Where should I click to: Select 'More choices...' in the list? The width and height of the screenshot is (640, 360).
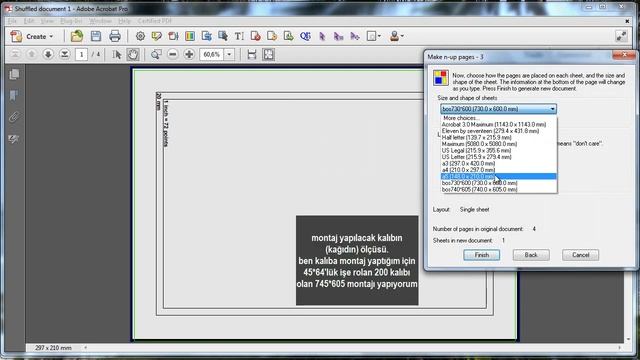coord(498,118)
